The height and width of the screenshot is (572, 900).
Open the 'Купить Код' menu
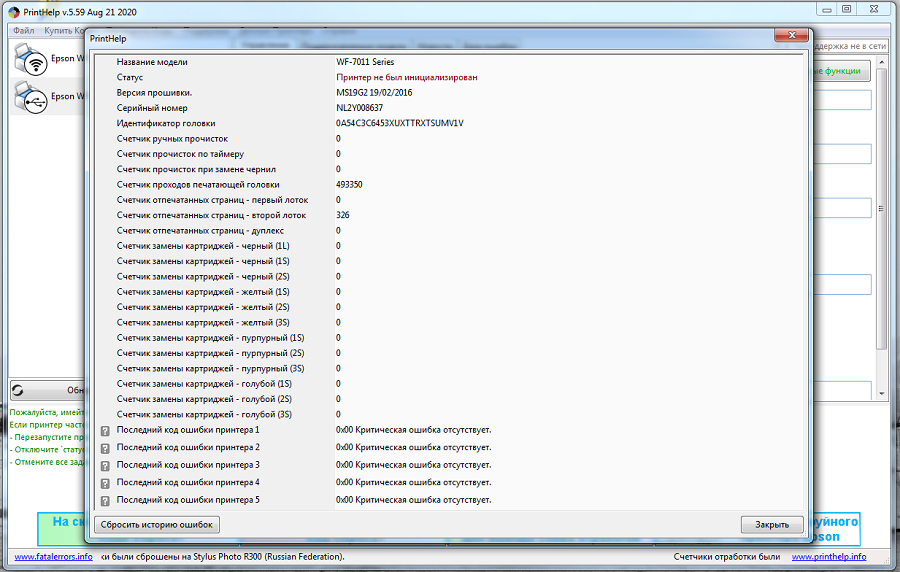point(64,30)
